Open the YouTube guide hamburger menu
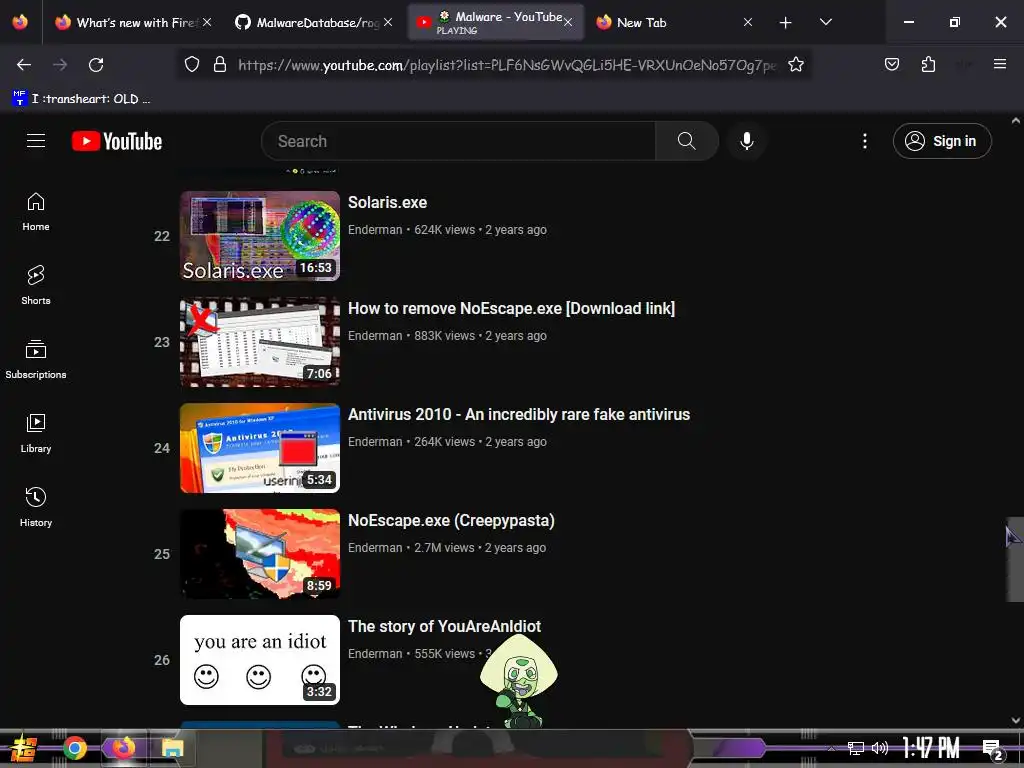Viewport: 1024px width, 768px height. pos(36,141)
